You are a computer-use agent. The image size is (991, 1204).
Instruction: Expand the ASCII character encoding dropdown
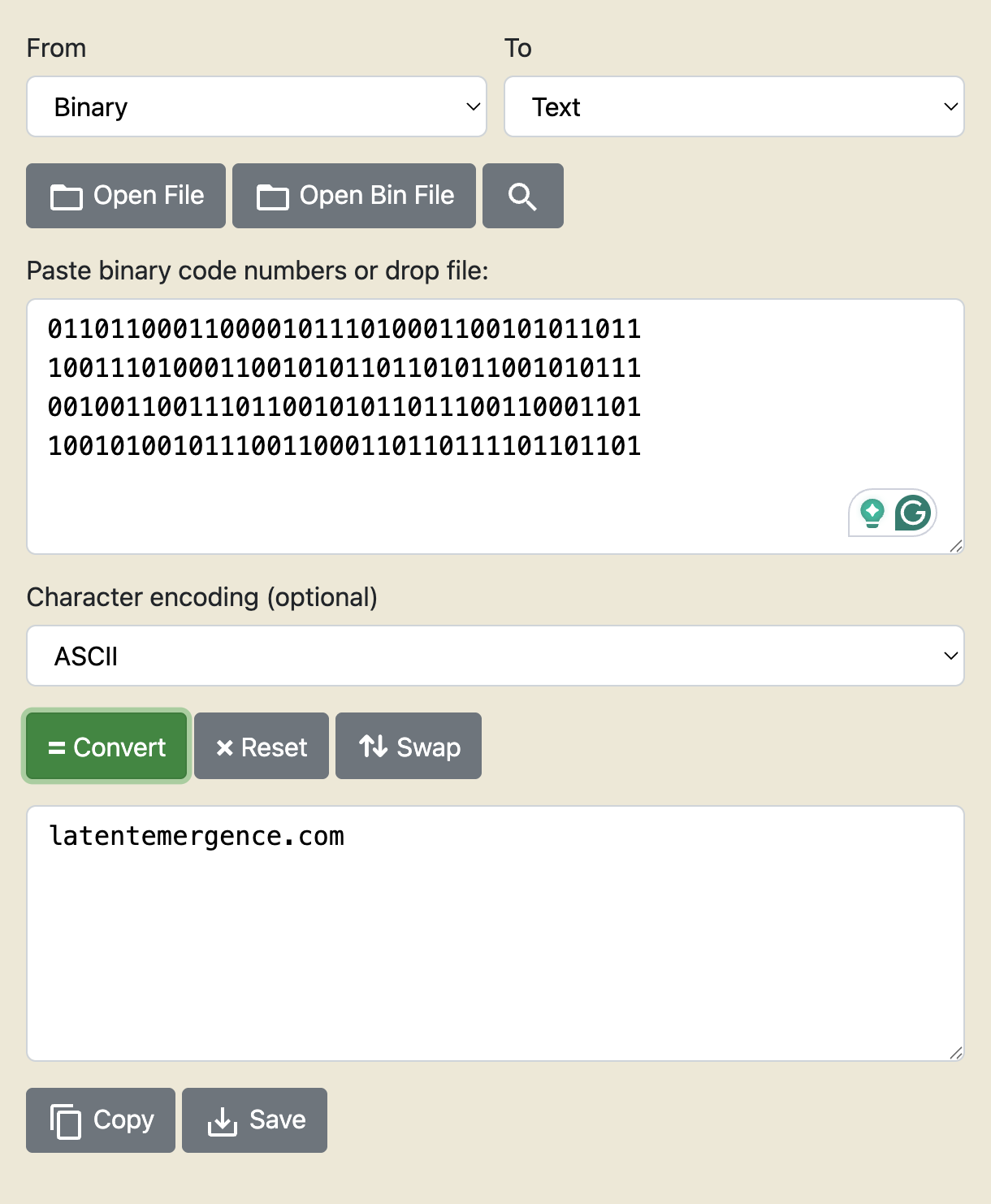tap(495, 656)
